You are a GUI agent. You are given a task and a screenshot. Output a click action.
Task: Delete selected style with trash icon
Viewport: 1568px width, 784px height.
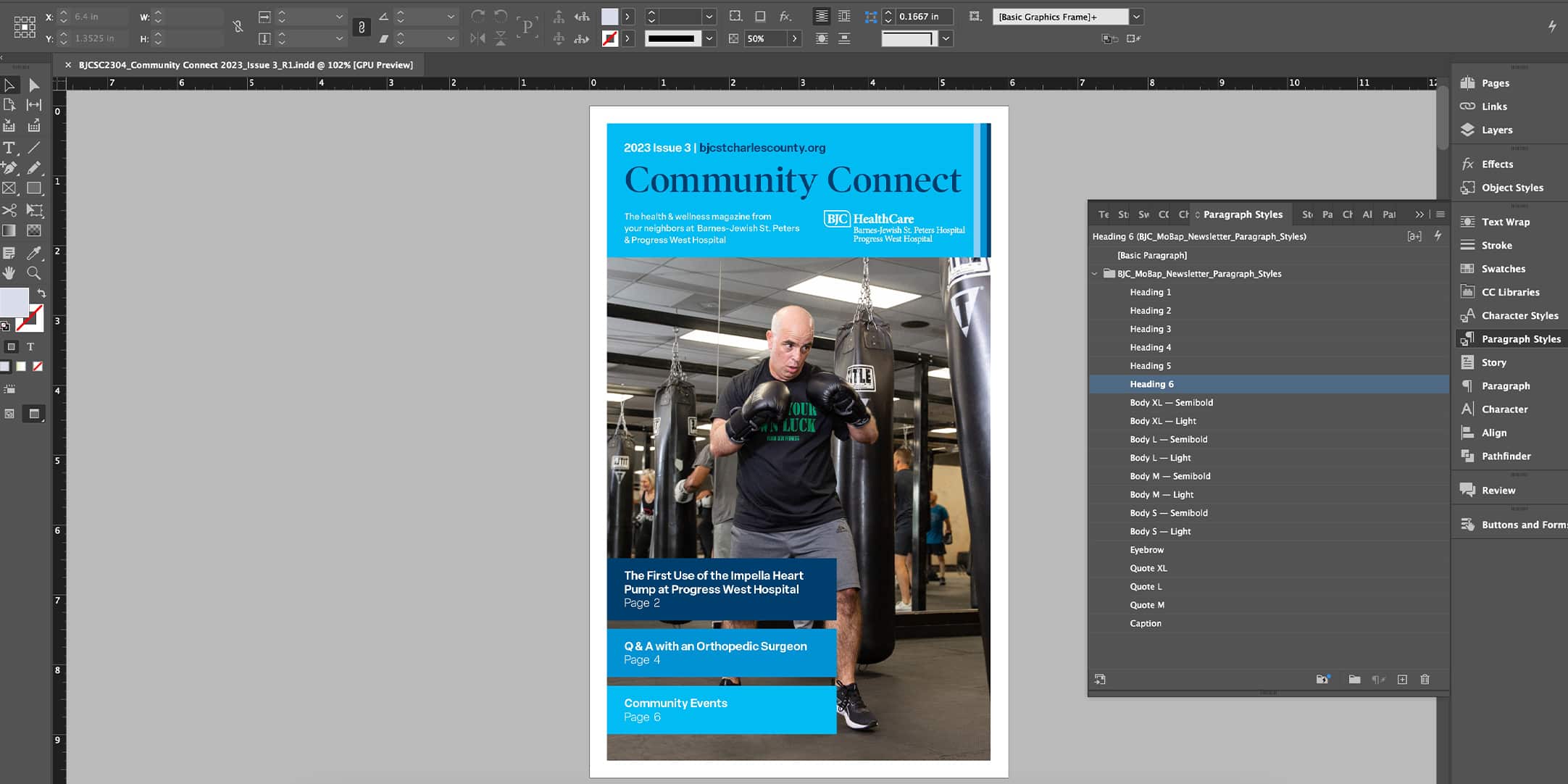1425,680
